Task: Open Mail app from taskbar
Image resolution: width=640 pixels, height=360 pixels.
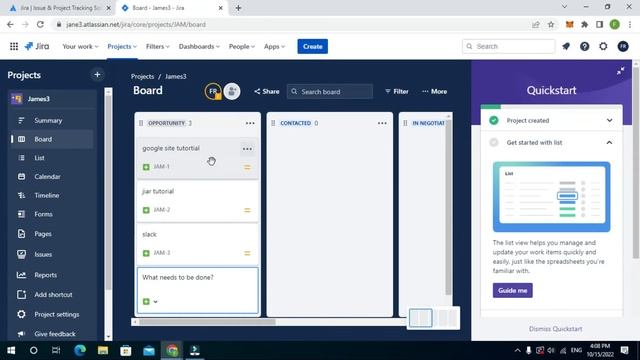Action: (149, 350)
